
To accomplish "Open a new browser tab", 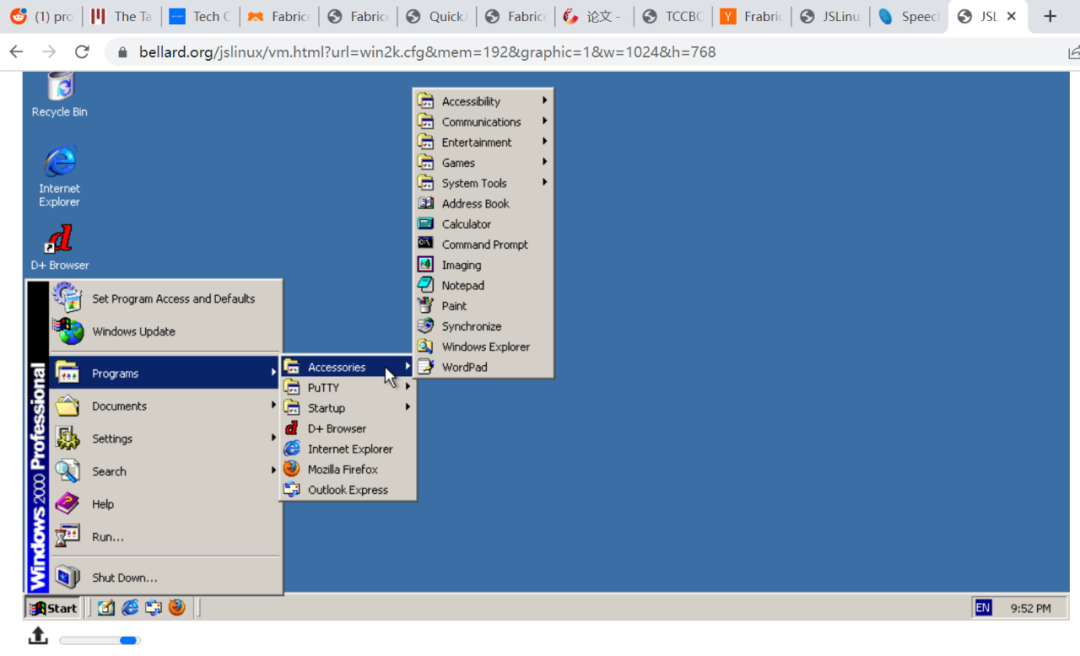I will 1050,16.
